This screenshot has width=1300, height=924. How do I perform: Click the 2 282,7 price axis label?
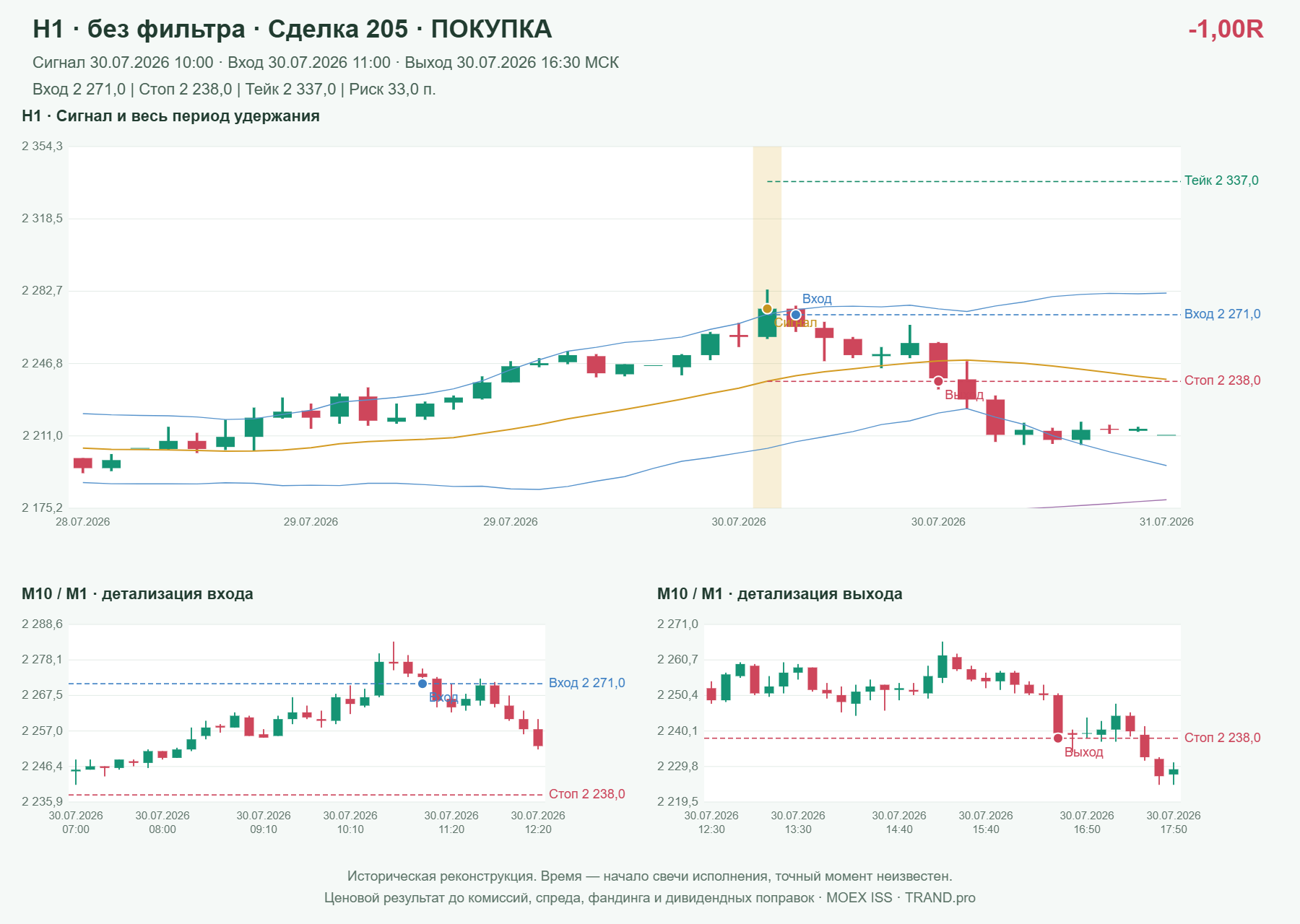point(42,291)
